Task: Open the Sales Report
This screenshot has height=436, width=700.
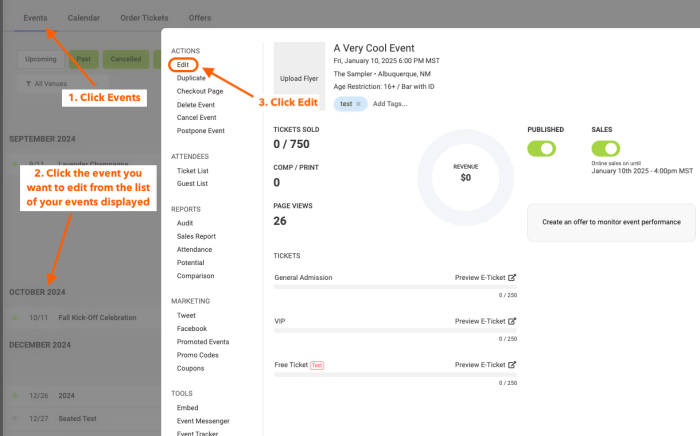Action: pyautogui.click(x=196, y=236)
